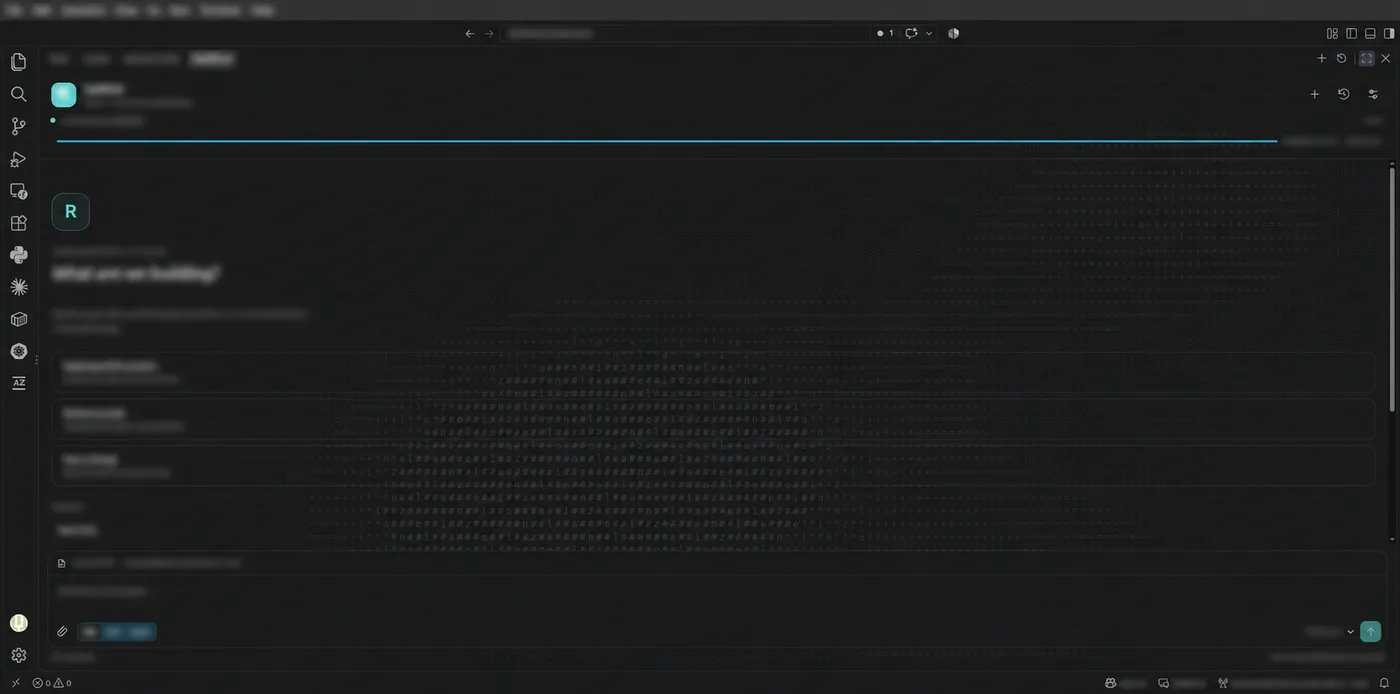Toggle the primary side bar layout icon
The height and width of the screenshot is (694, 1400).
click(1351, 33)
